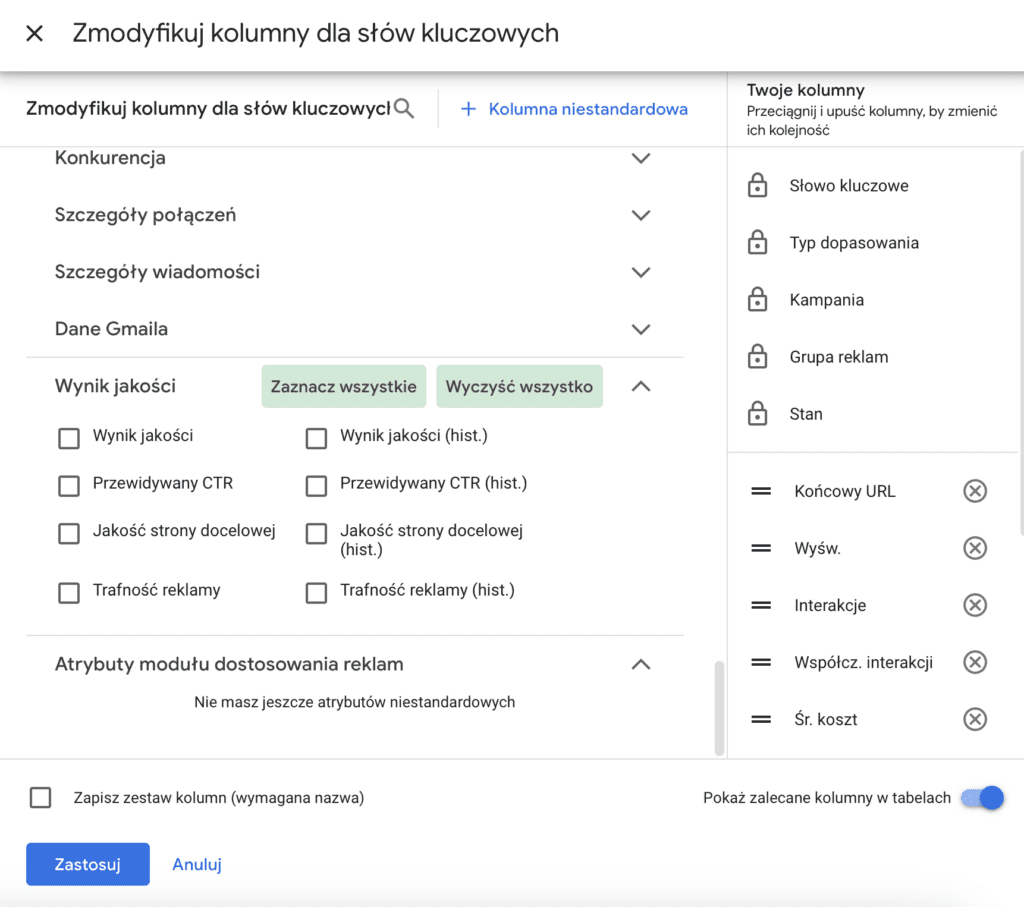Click Zaznacz wszystkie button
This screenshot has height=907, width=1024.
pyautogui.click(x=344, y=387)
